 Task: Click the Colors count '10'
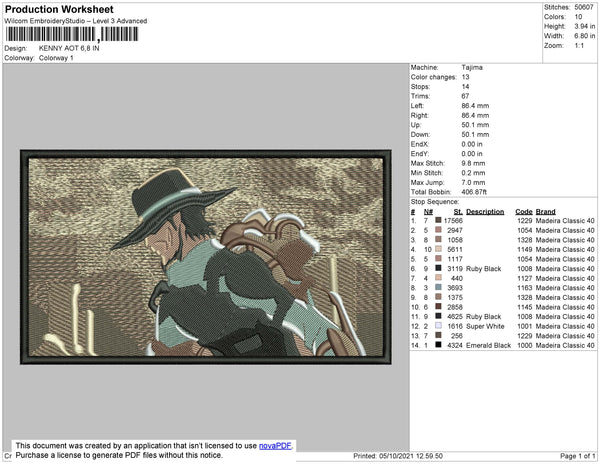coord(578,17)
